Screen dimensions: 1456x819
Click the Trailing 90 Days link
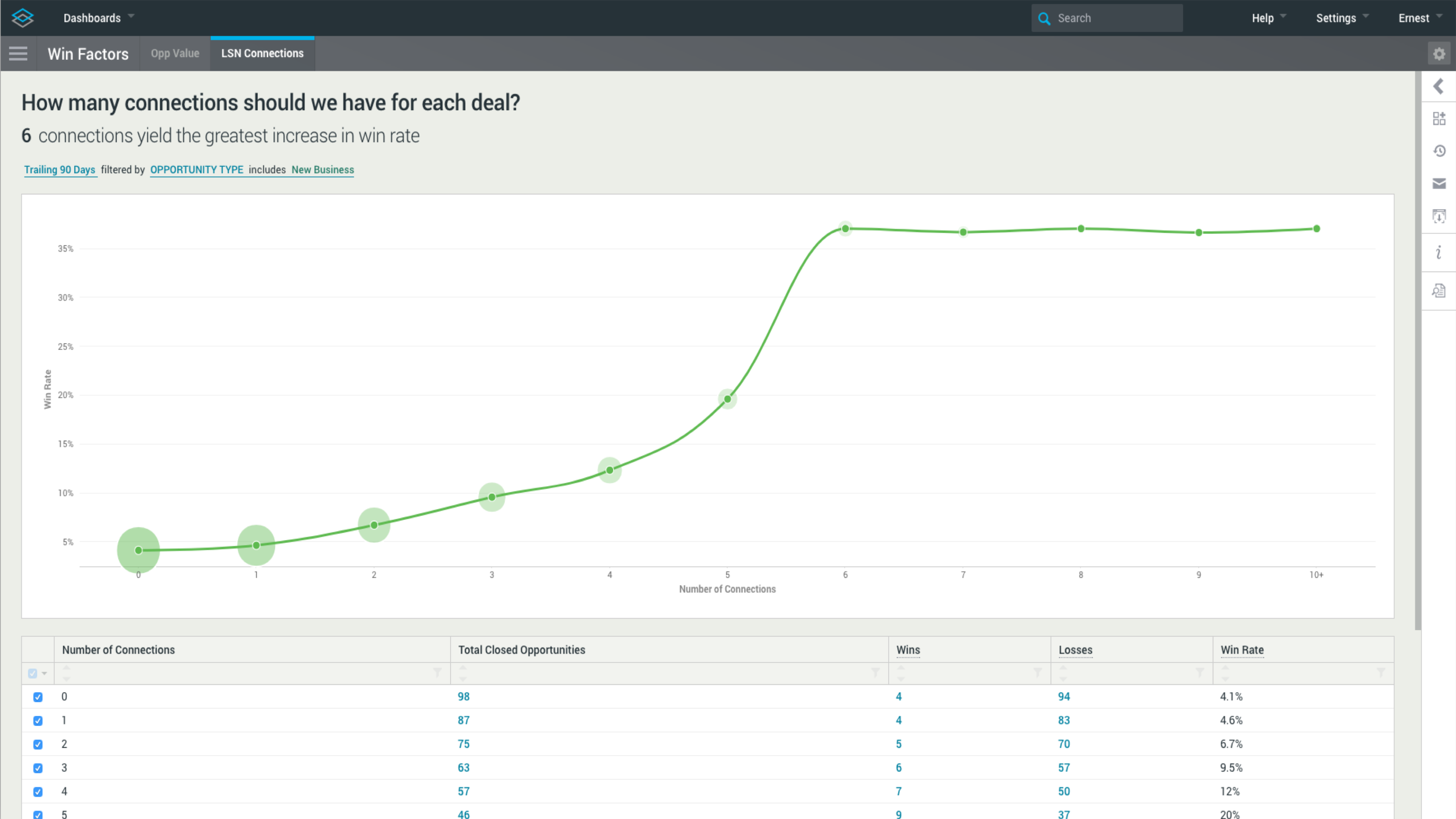(x=59, y=170)
